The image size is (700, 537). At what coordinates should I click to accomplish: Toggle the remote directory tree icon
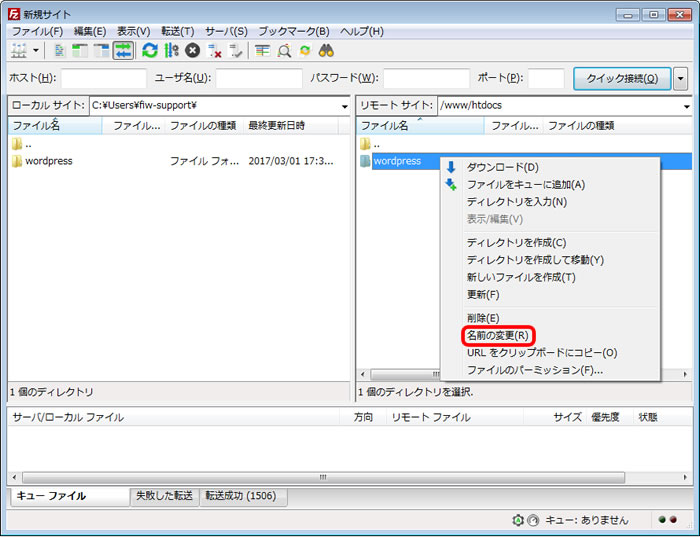pyautogui.click(x=102, y=50)
